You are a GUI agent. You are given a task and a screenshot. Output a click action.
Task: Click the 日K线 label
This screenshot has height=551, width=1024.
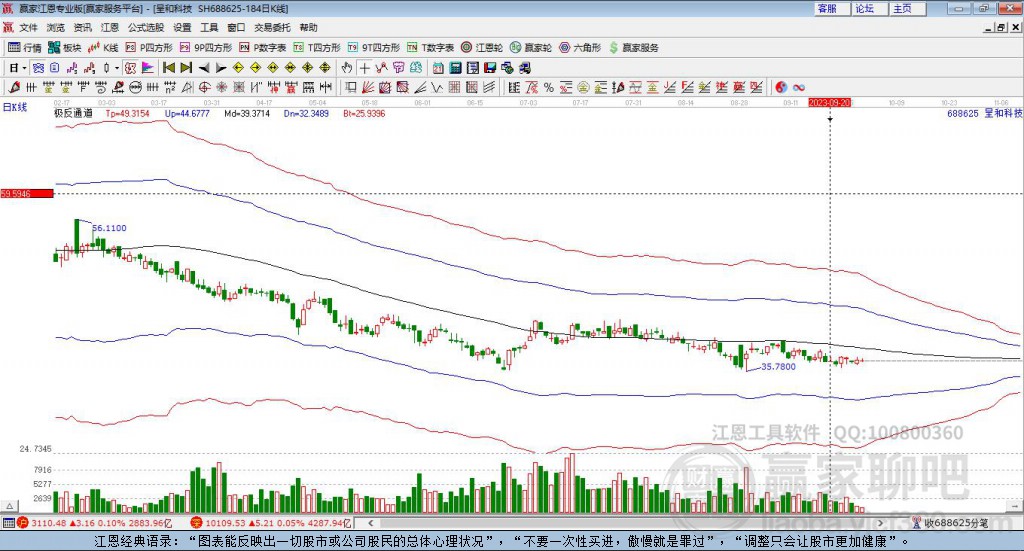tap(15, 108)
